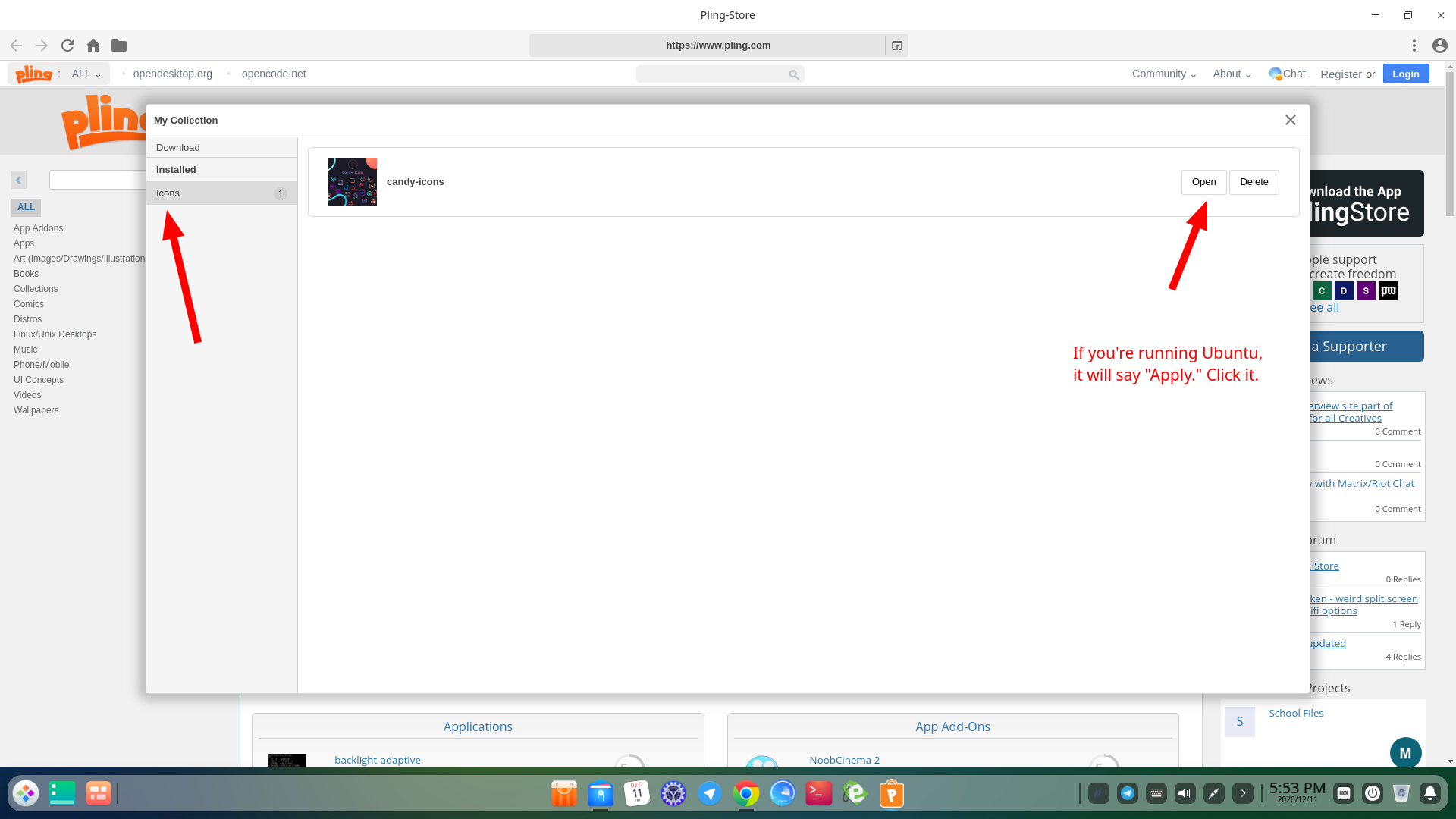Select the Icons category in My Collection
The width and height of the screenshot is (1456, 819).
(221, 193)
